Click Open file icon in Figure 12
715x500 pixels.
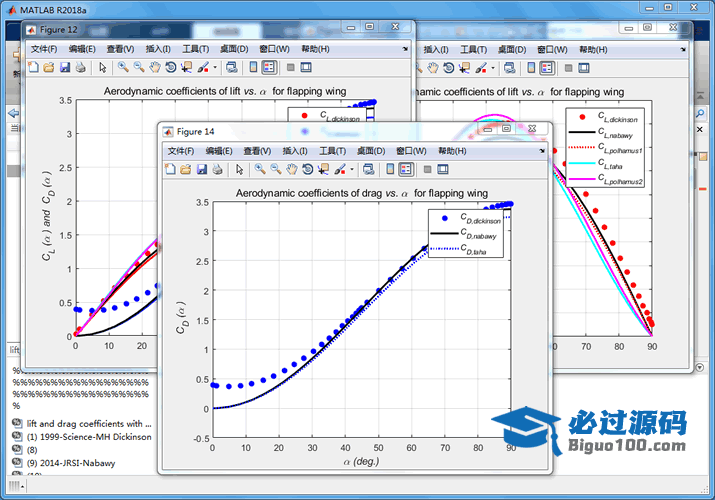[49, 67]
